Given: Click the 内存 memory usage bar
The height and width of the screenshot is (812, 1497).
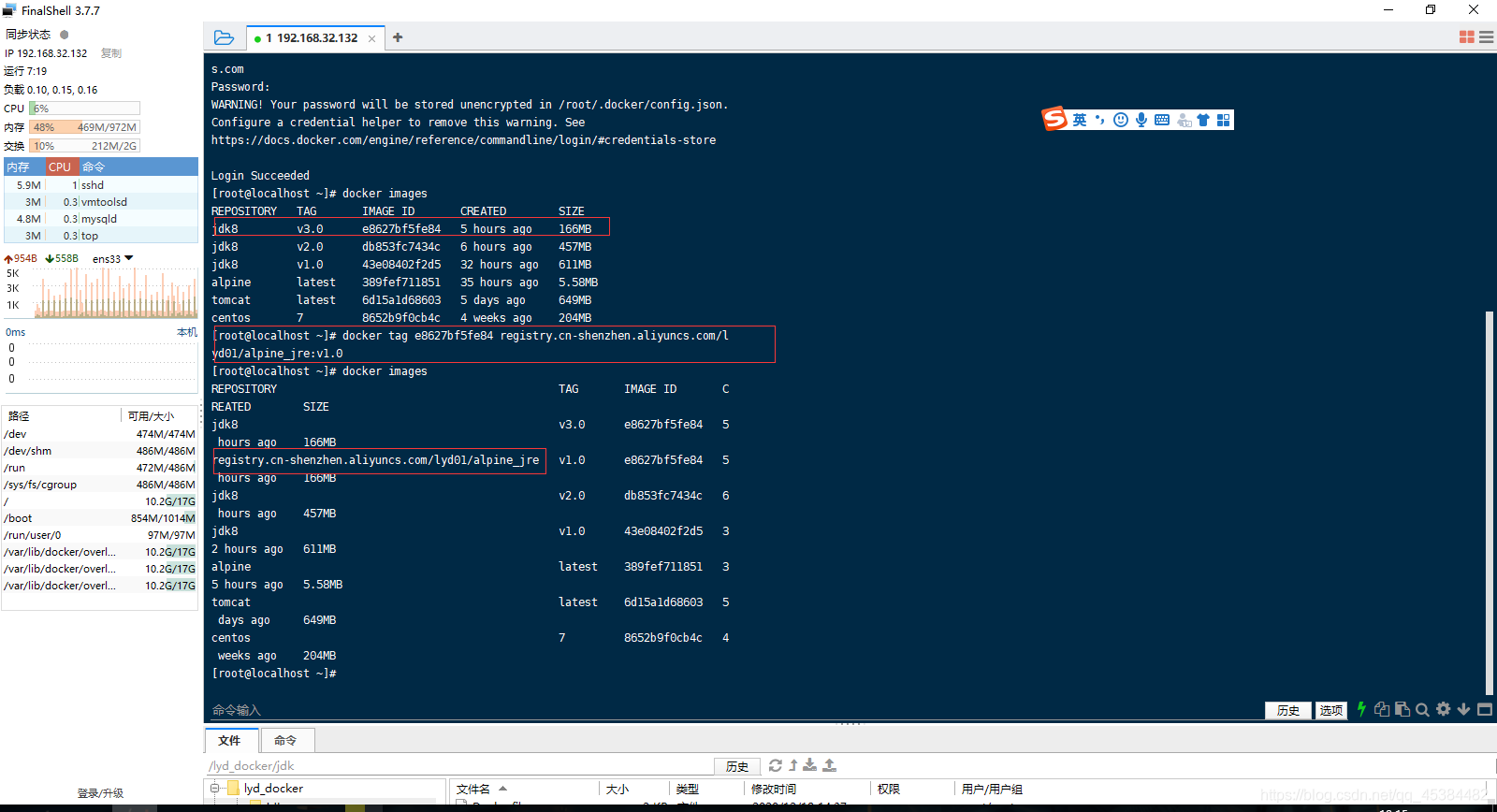Looking at the screenshot, I should pyautogui.click(x=85, y=127).
